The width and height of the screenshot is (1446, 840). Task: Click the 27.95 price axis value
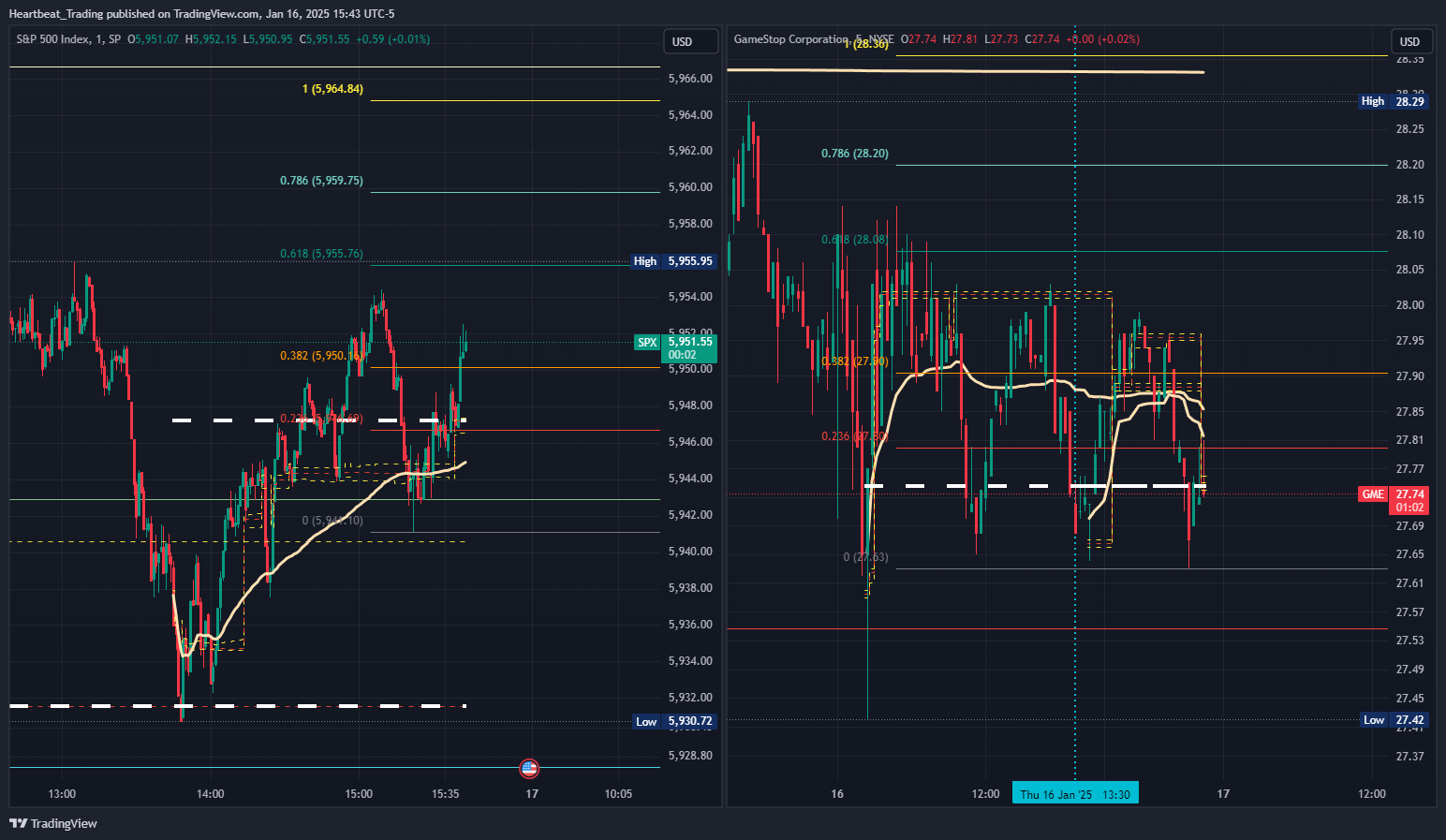coord(1409,341)
